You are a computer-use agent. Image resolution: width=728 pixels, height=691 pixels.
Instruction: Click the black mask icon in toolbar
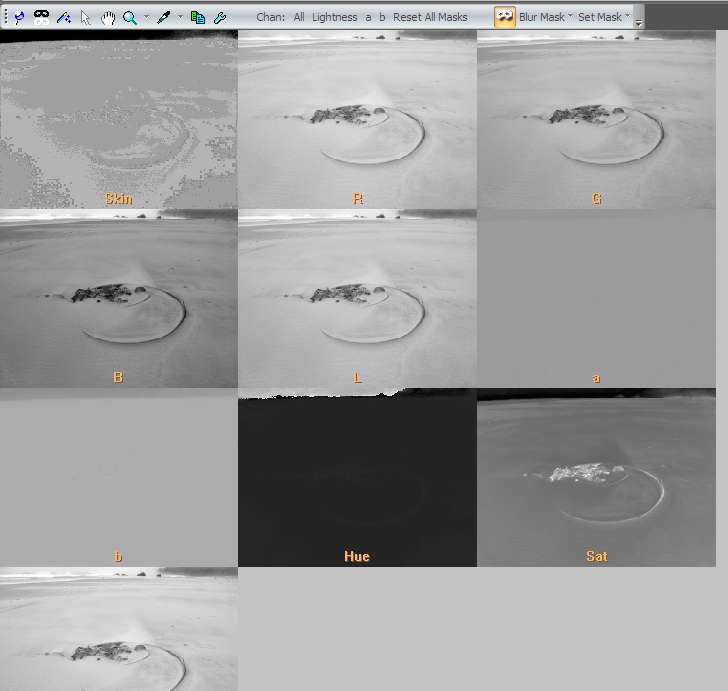[41, 18]
